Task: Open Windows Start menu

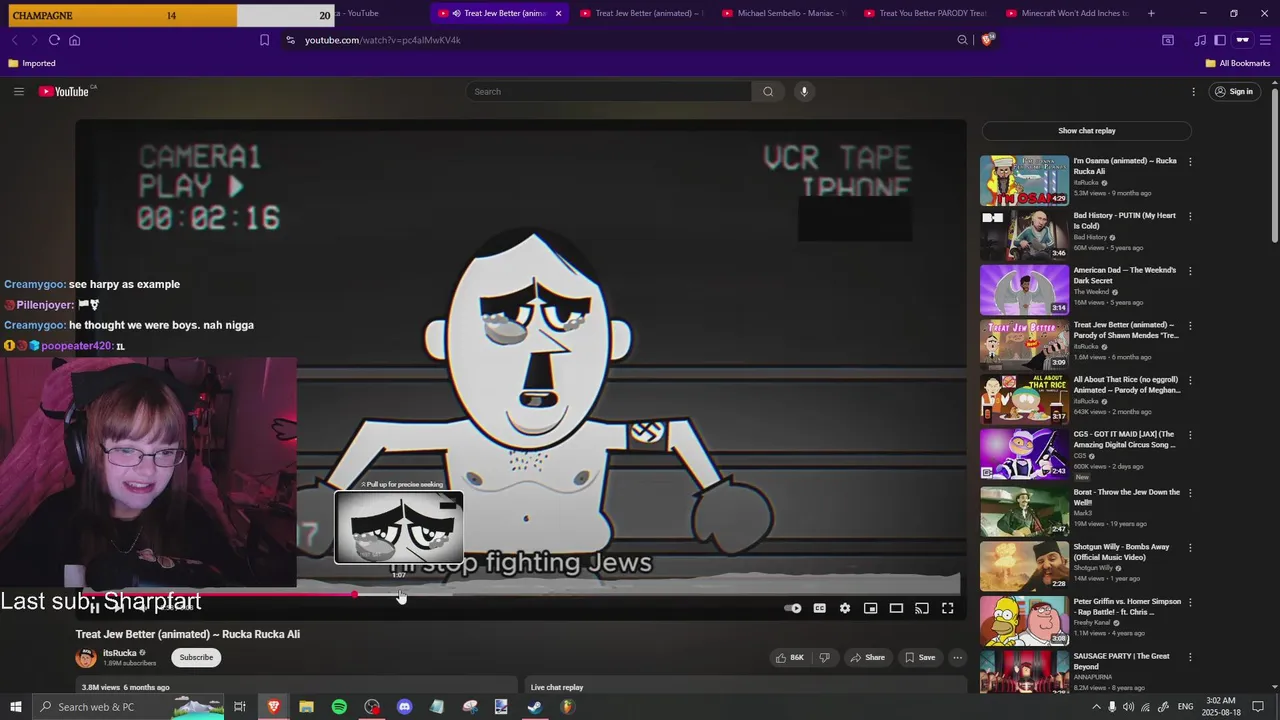Action: click(x=15, y=707)
